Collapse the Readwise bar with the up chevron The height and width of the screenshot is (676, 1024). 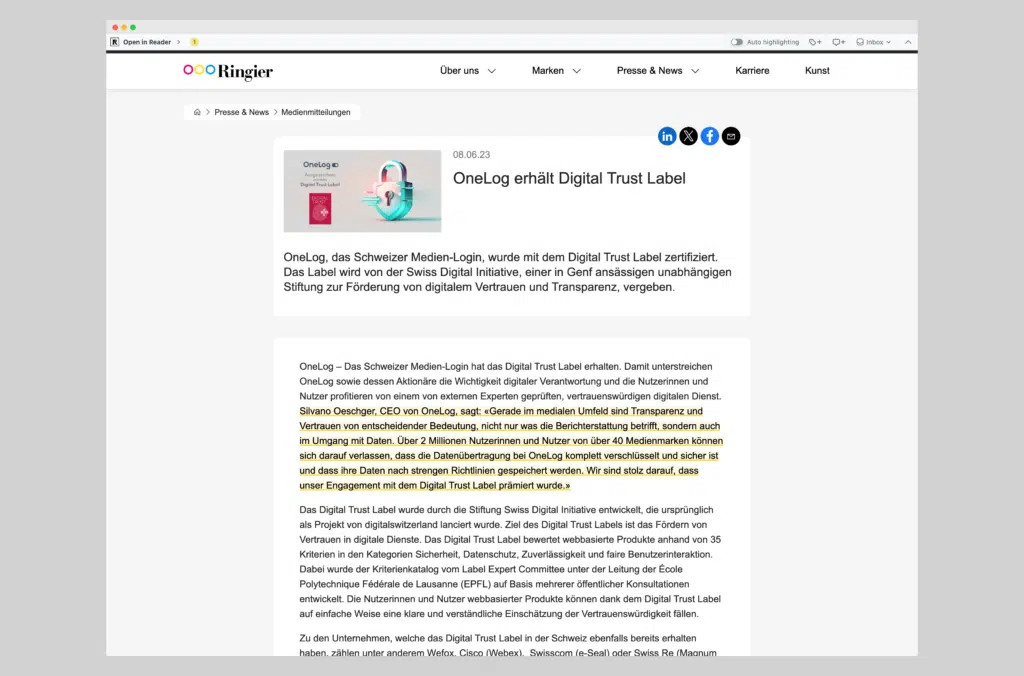click(x=908, y=42)
